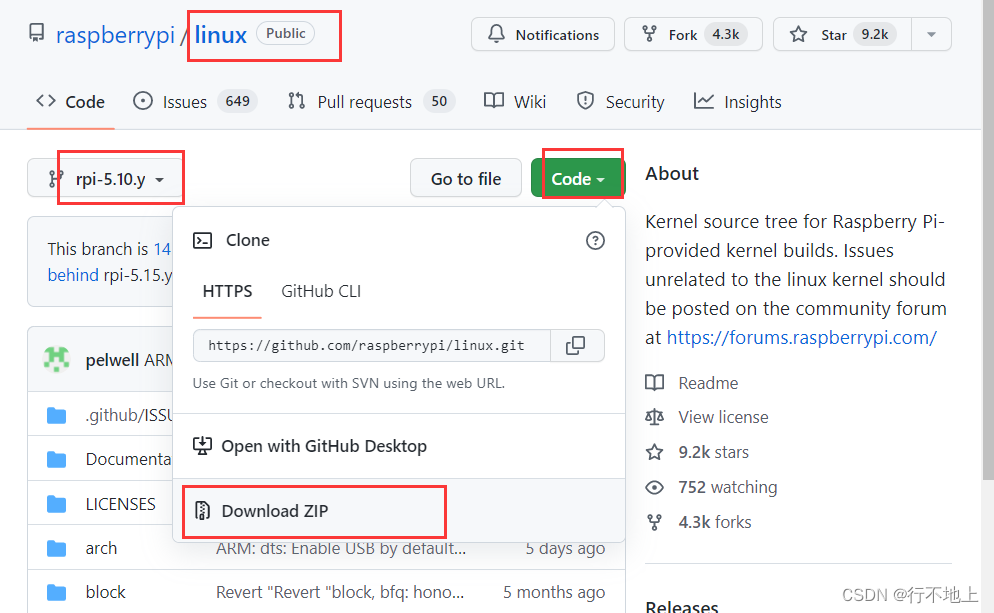Open the rpi-5.10.y branch selector
This screenshot has height=613, width=994.
click(106, 179)
